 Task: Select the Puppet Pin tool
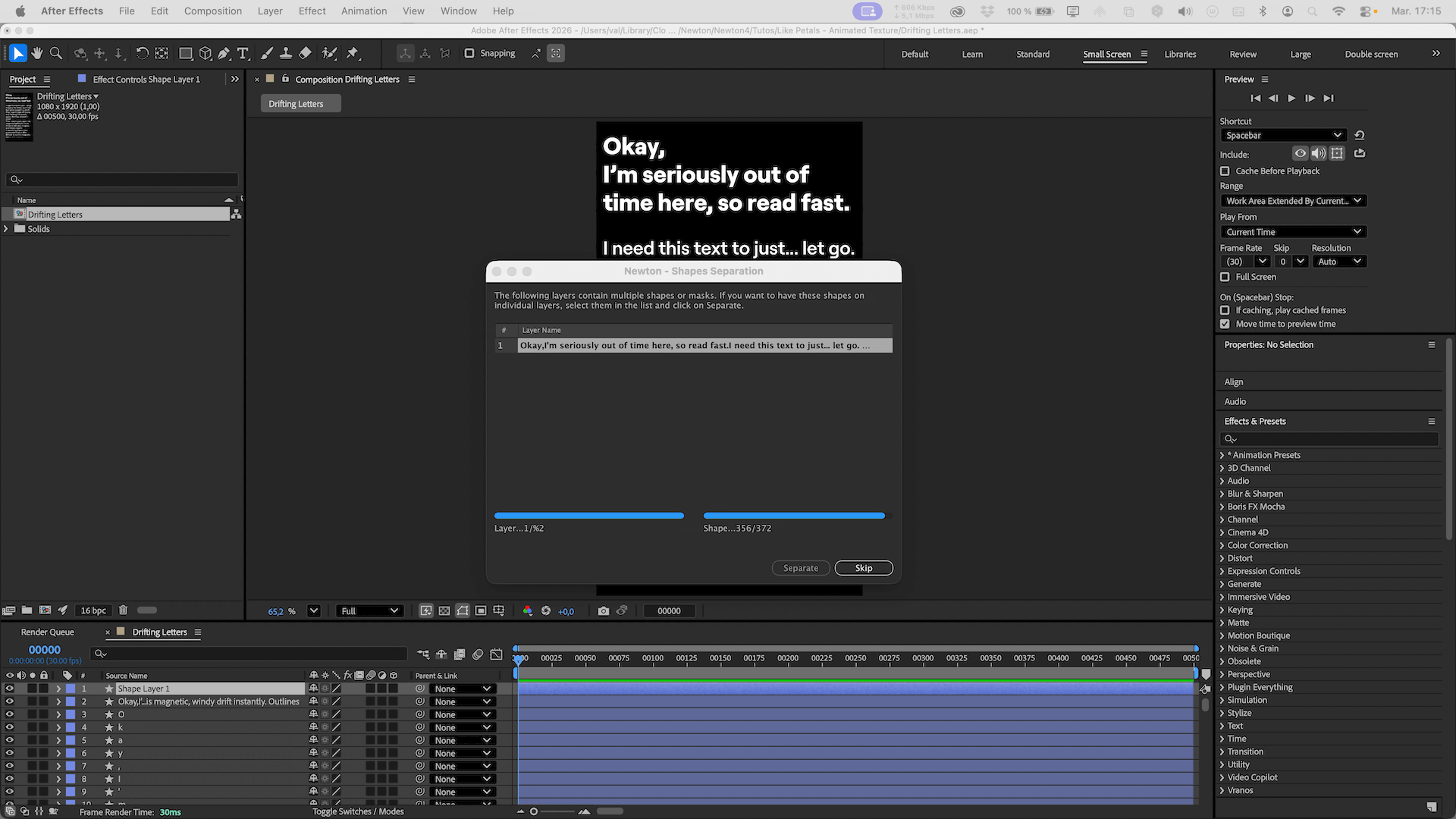353,53
